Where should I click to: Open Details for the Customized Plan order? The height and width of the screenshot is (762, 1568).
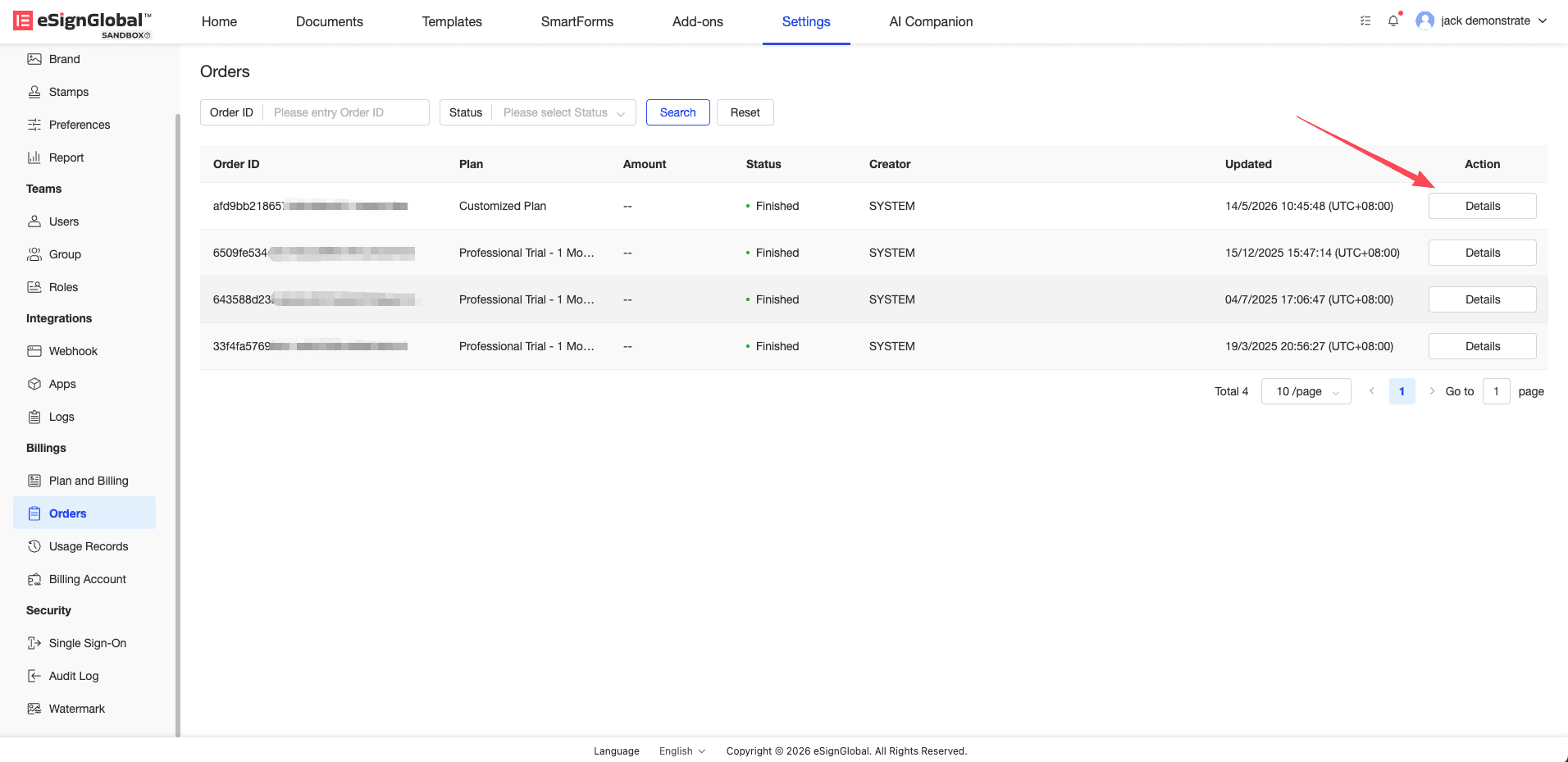click(x=1483, y=206)
